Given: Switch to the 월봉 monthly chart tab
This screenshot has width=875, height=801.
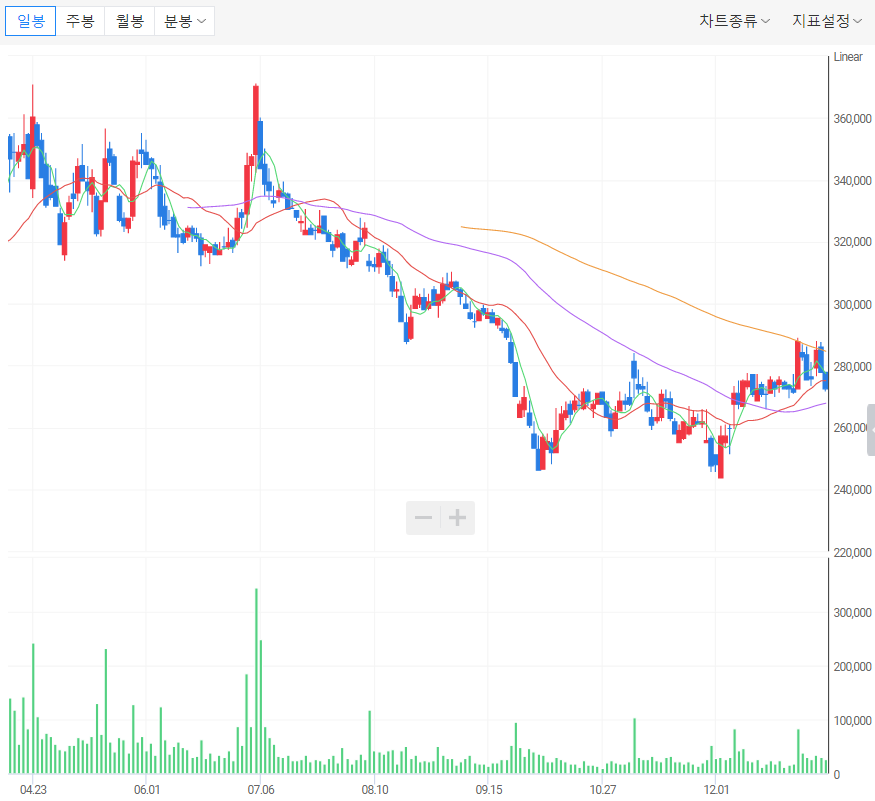Looking at the screenshot, I should 129,21.
